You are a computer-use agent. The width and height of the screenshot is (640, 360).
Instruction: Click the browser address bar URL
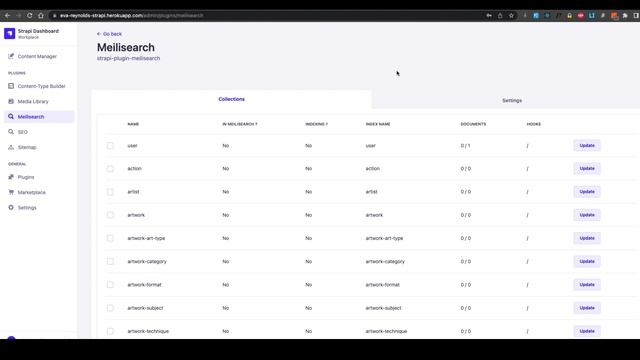(131, 16)
